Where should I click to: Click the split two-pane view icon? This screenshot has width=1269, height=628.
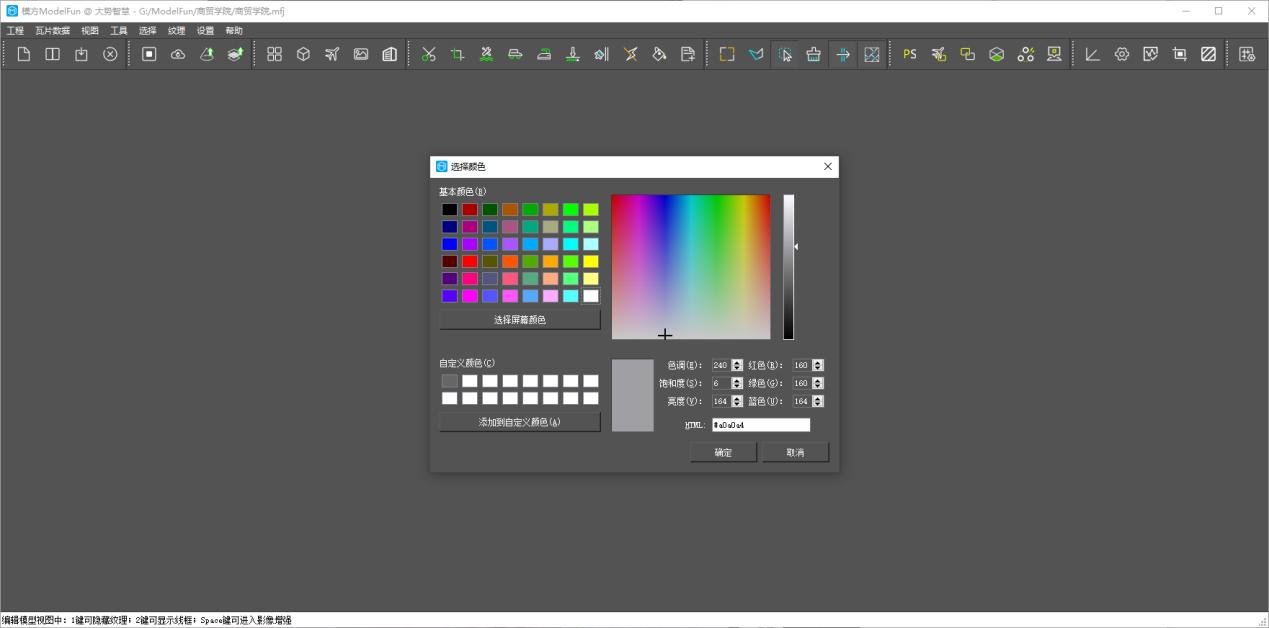pos(53,54)
